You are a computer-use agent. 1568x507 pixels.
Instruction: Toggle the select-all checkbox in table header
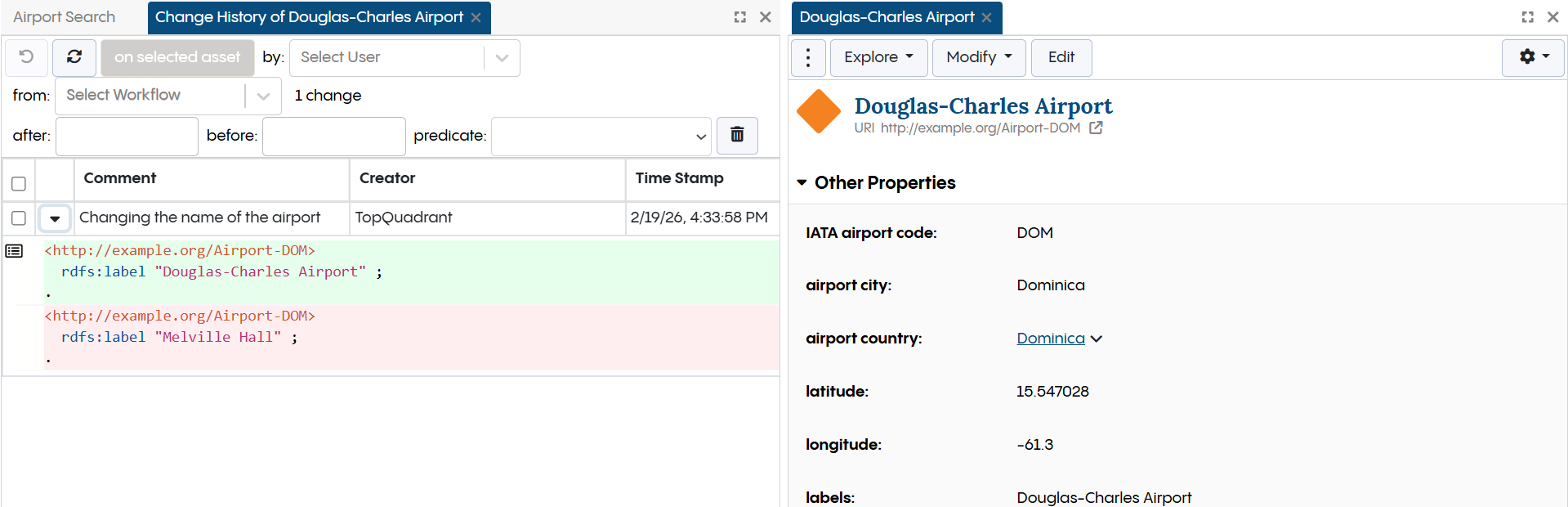pos(19,184)
